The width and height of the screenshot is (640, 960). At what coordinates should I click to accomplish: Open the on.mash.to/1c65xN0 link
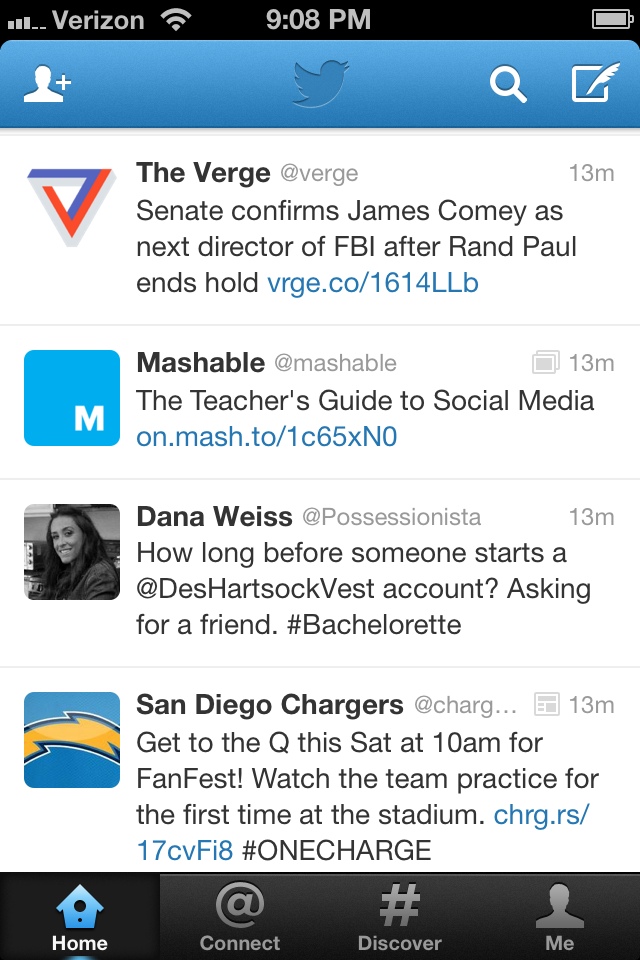[x=267, y=437]
